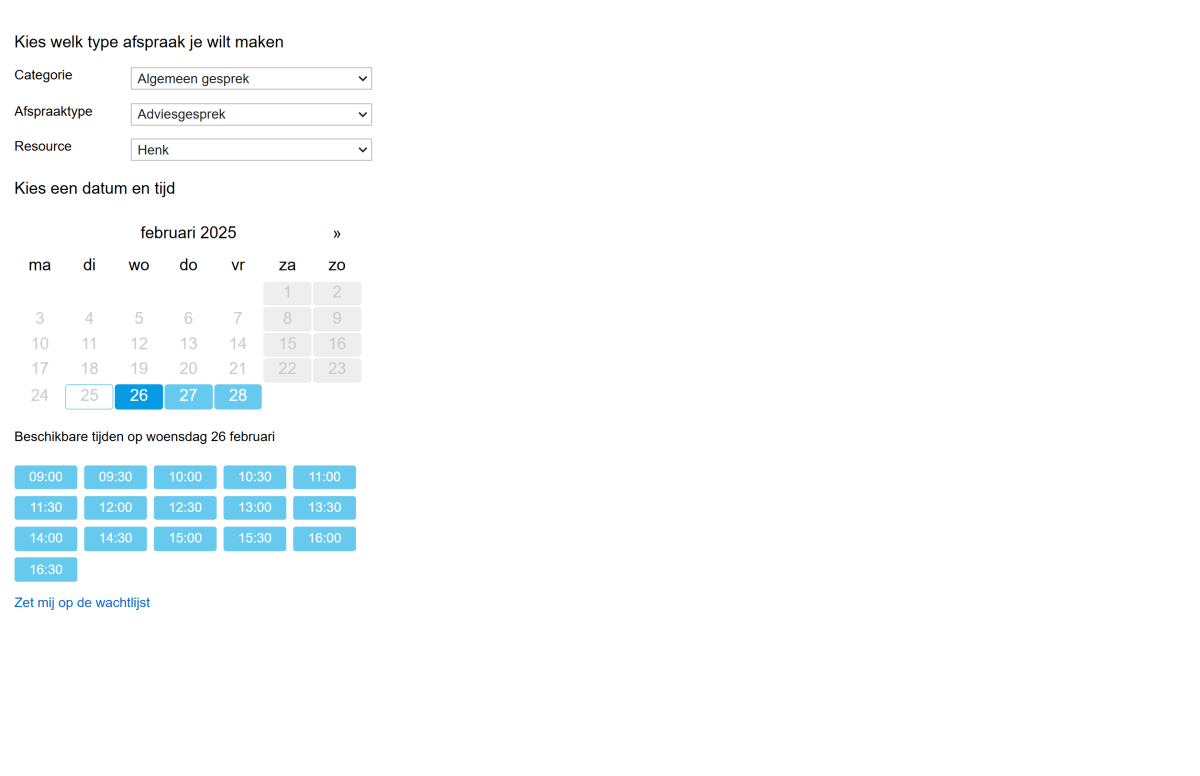Click the 'Afspraaktype' label

pos(53,111)
